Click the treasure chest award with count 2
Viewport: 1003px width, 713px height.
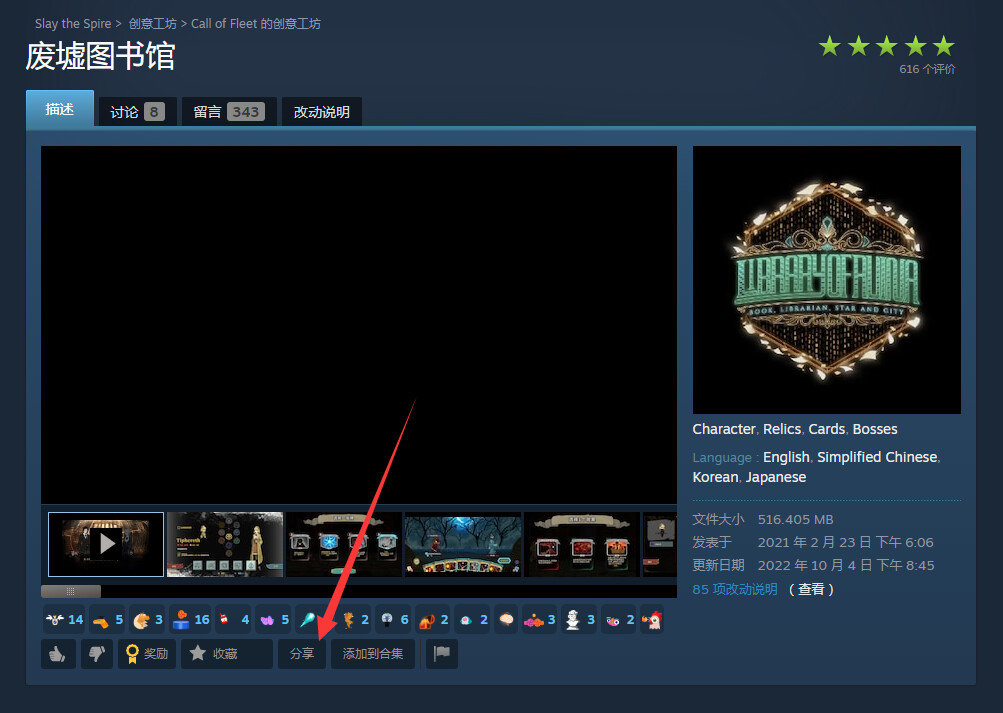tap(433, 619)
